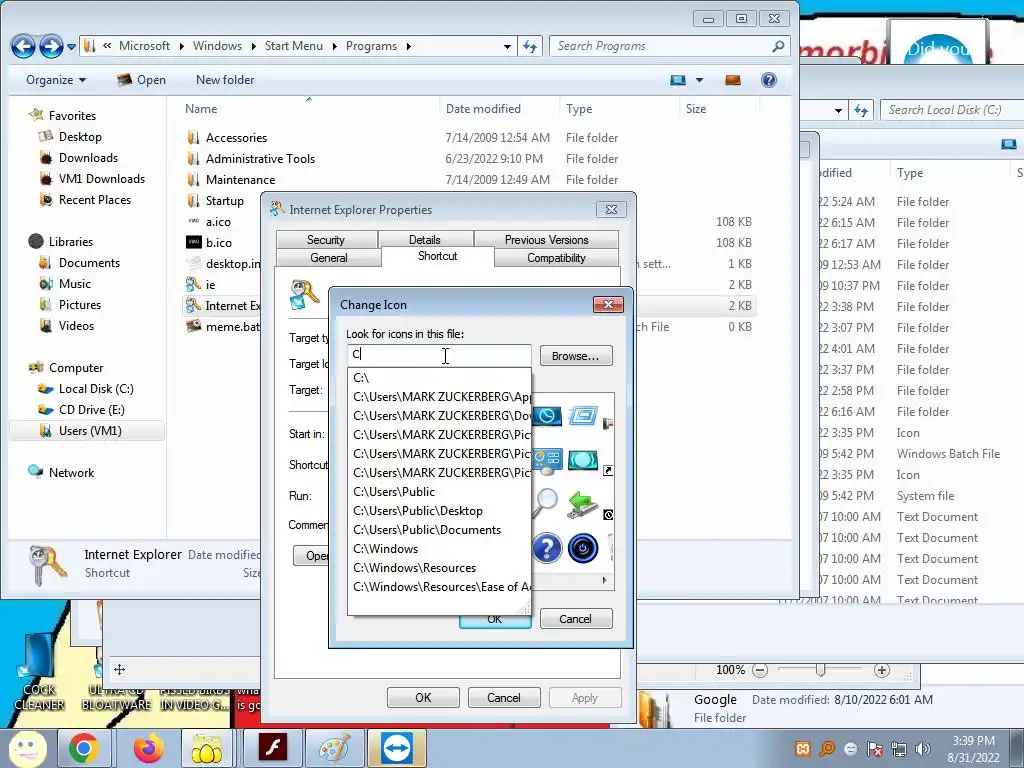
Task: Open the Organize menu
Action: point(56,80)
